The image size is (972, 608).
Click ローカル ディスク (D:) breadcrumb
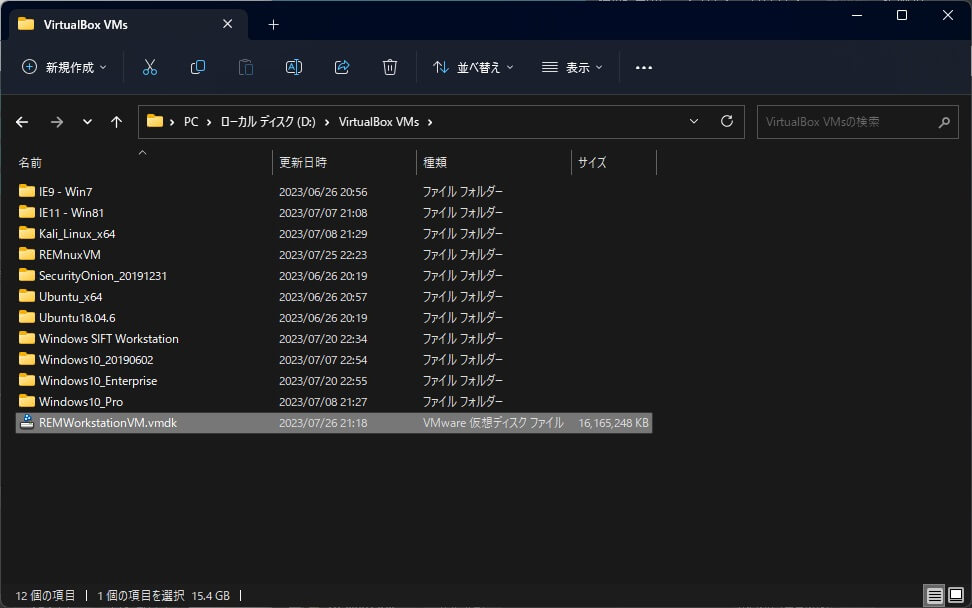coord(268,122)
